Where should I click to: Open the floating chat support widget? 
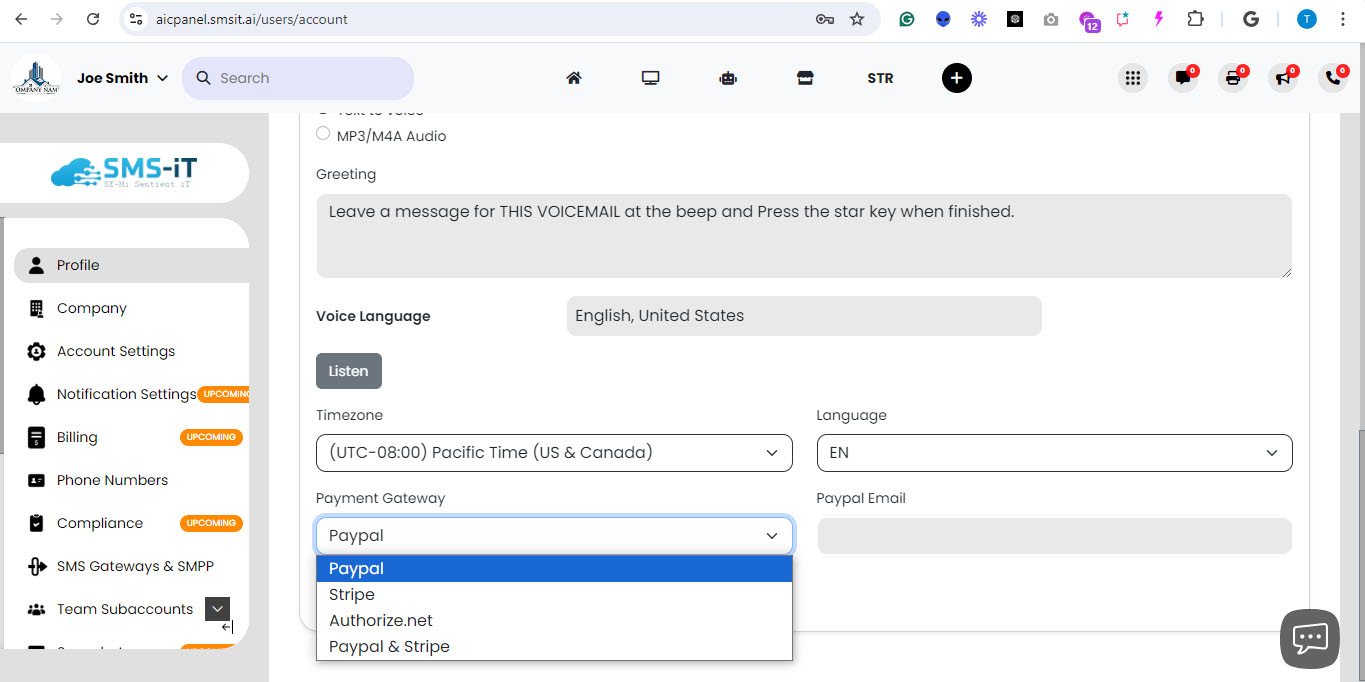pos(1309,638)
